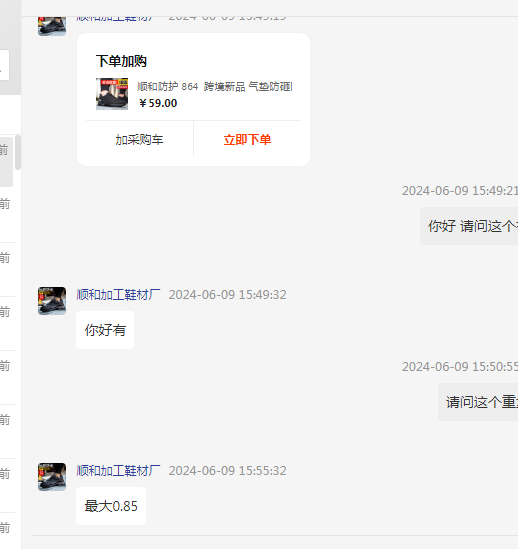Select the sent message 请问这个重

(478, 402)
